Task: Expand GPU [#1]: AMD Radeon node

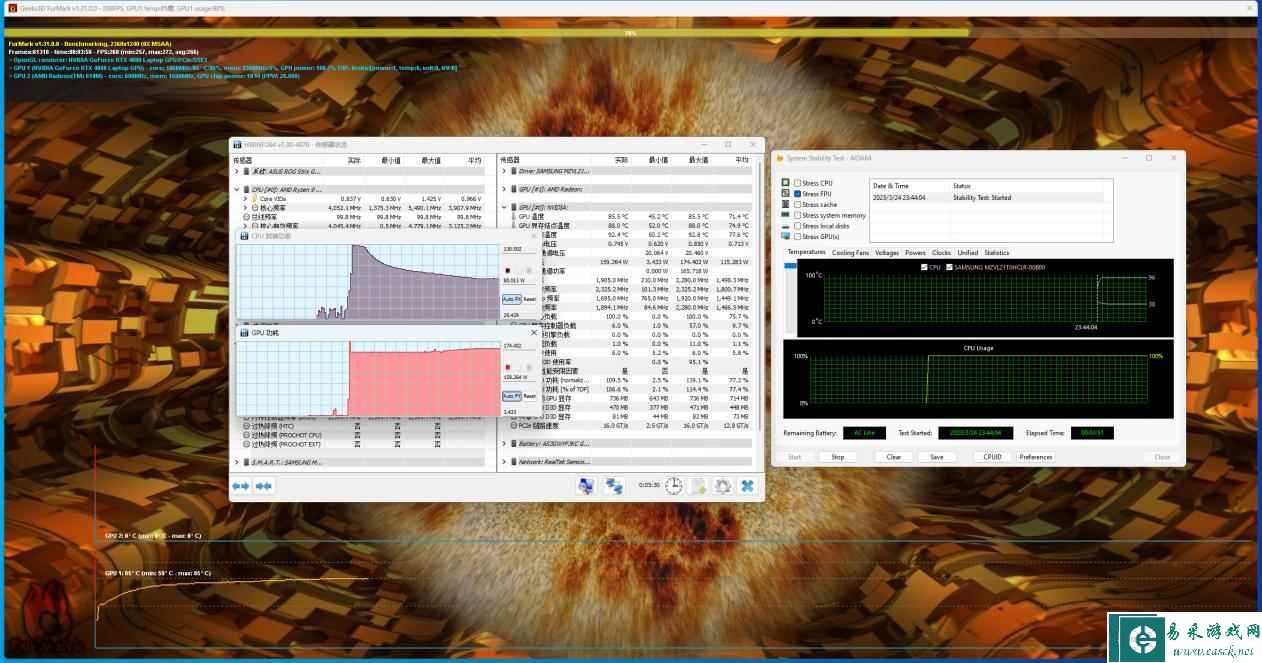Action: tap(503, 189)
